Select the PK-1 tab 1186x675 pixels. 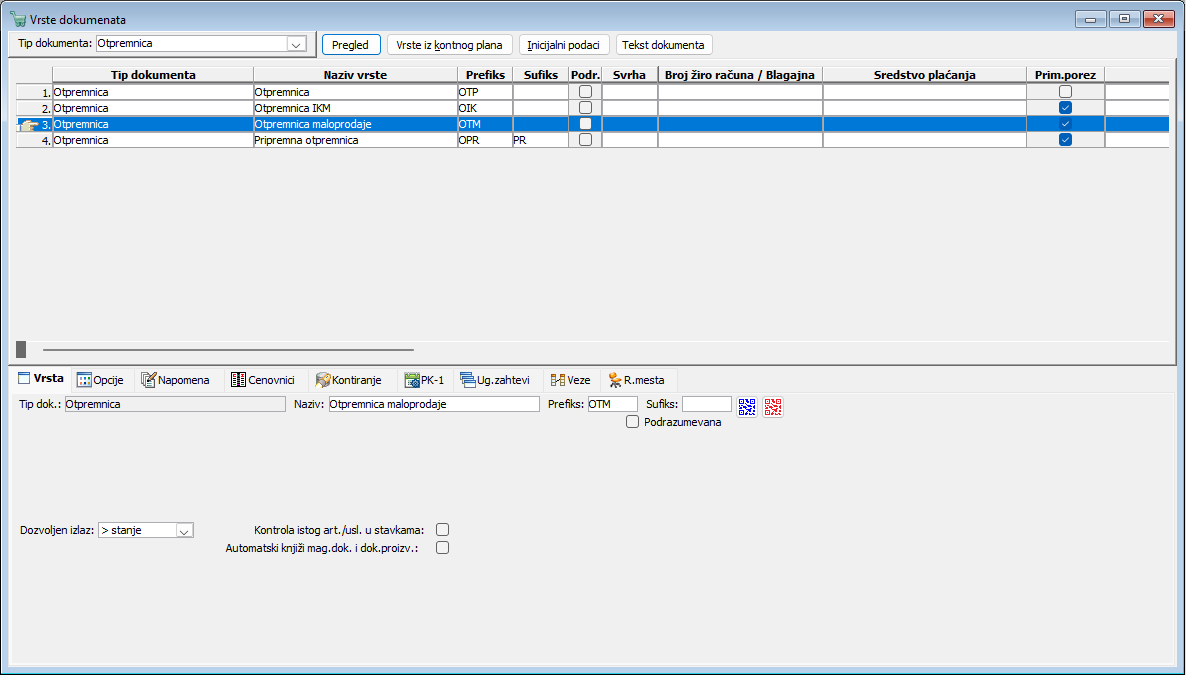click(x=424, y=380)
